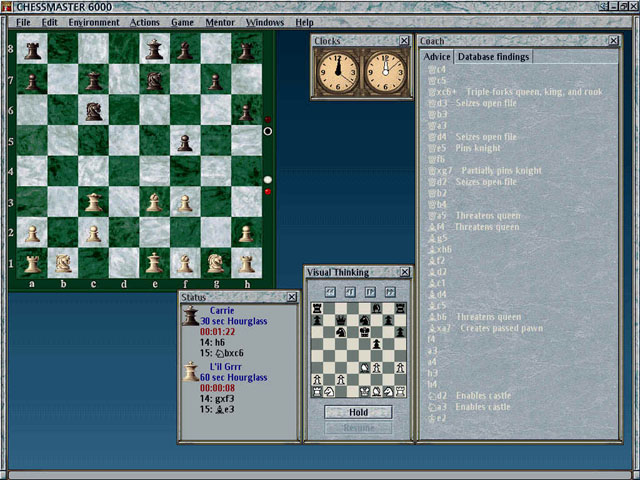Viewport: 640px width, 480px height.
Task: Close the Visual Thinking window
Action: coord(404,272)
